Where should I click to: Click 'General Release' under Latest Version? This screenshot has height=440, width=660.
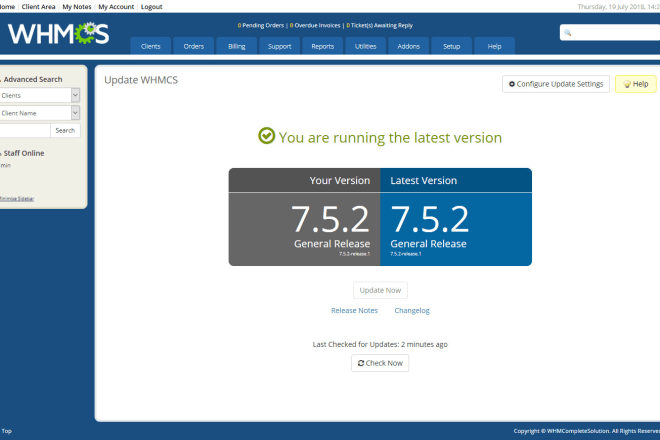pyautogui.click(x=428, y=244)
